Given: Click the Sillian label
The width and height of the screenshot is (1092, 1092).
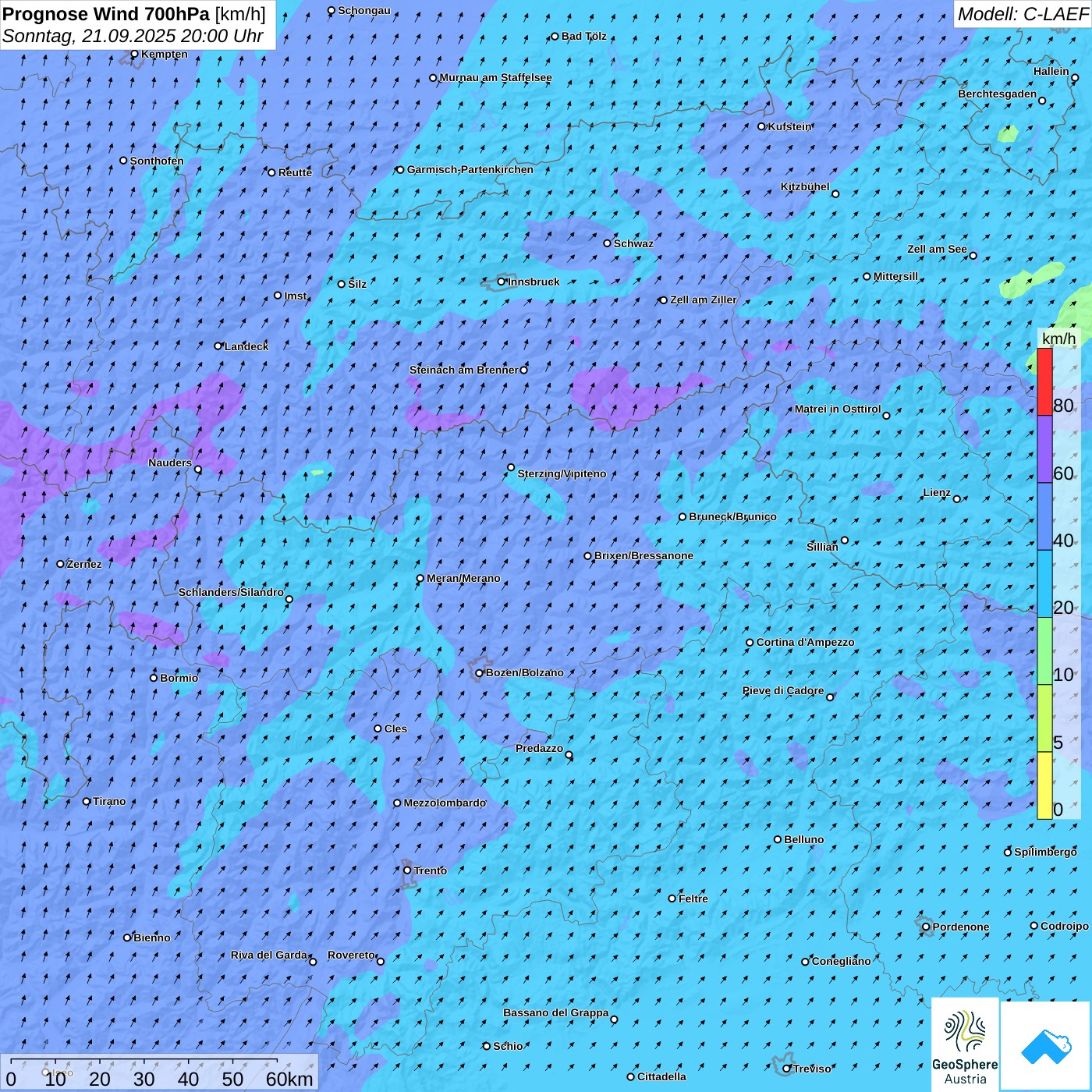Looking at the screenshot, I should [822, 547].
